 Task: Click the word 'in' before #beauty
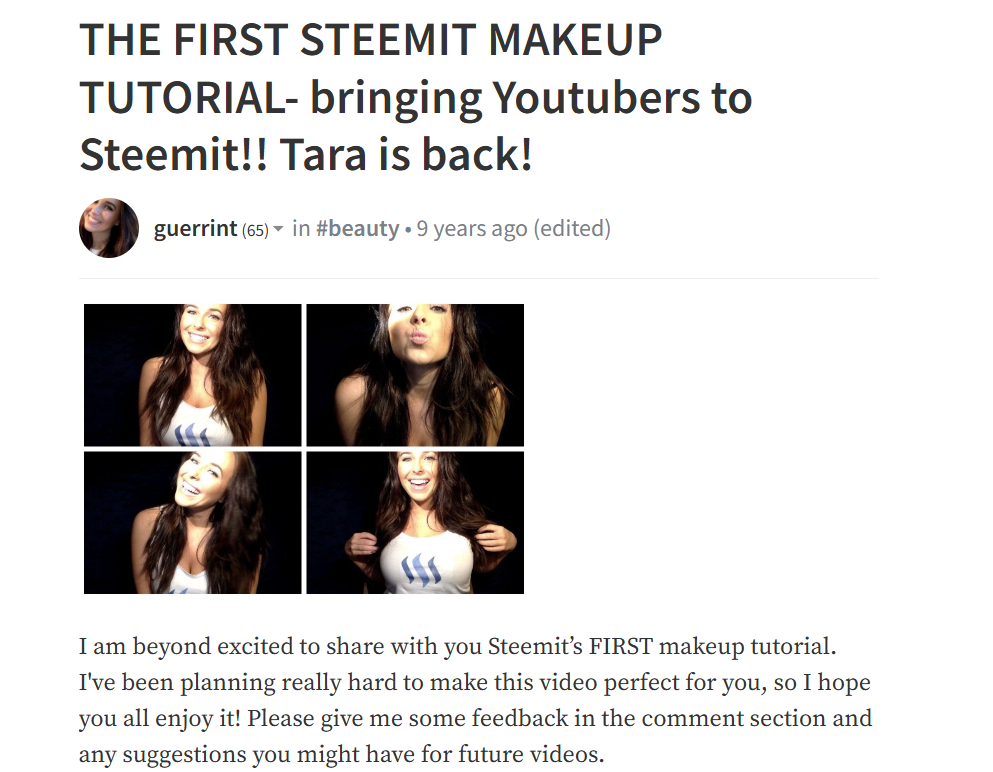tap(301, 229)
